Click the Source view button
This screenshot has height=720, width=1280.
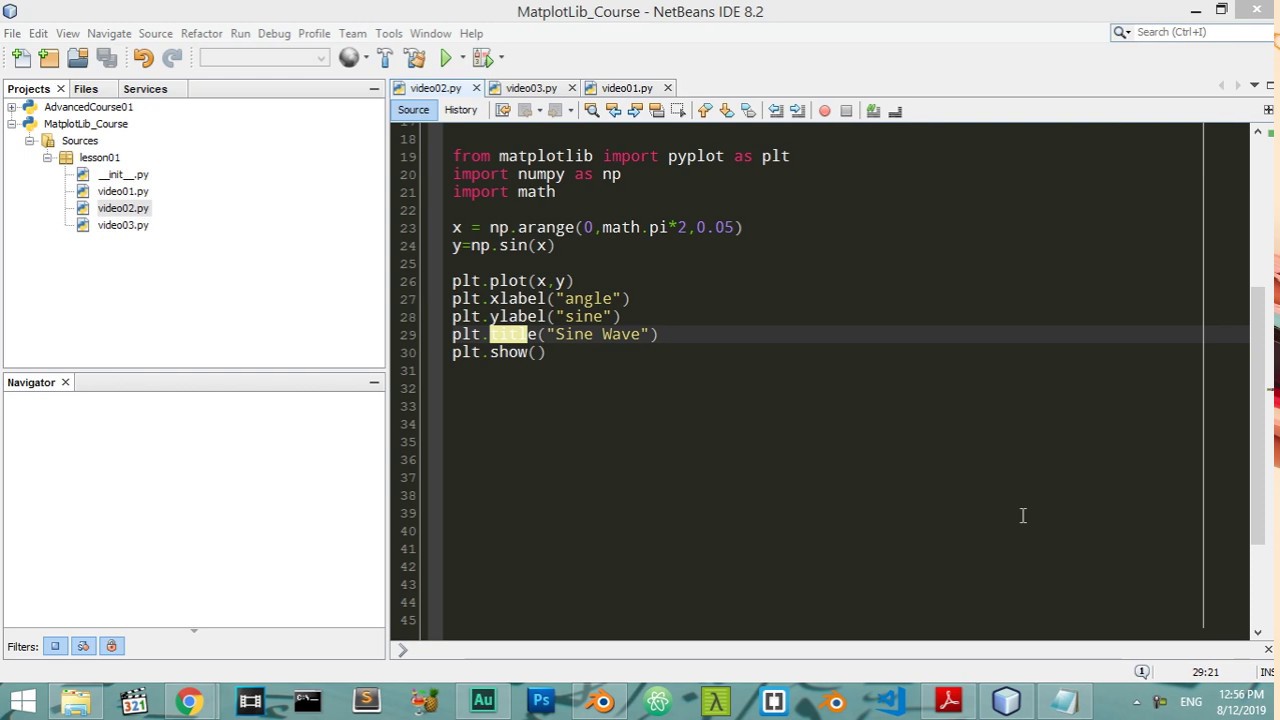413,110
